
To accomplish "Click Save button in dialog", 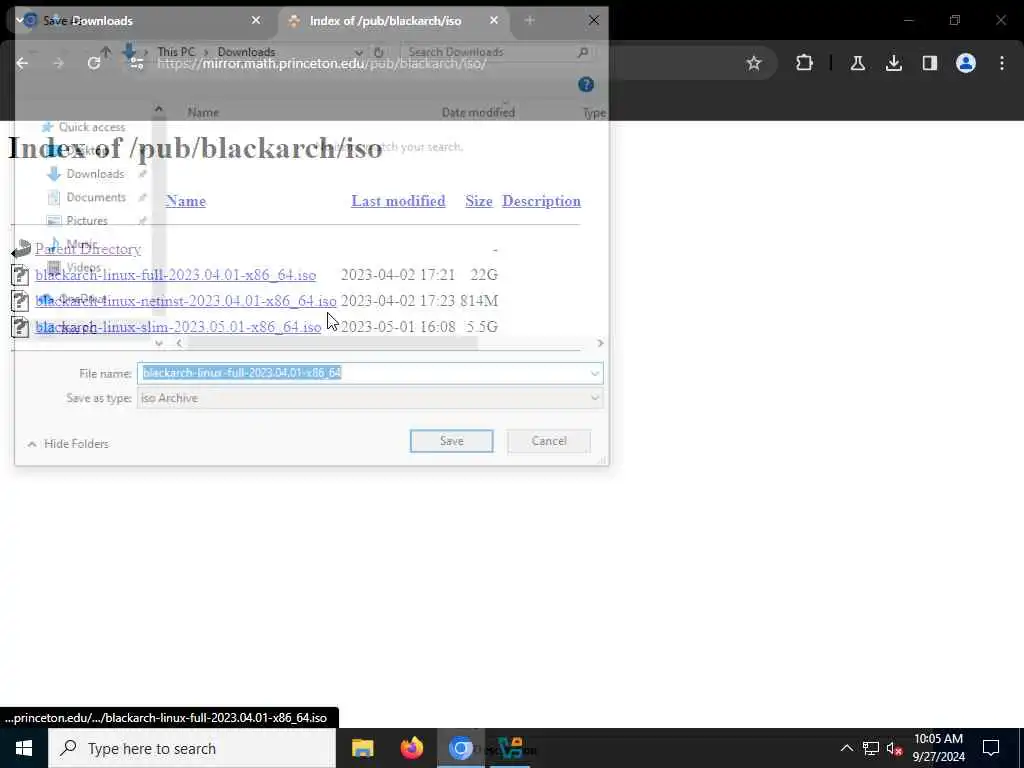I will [451, 441].
